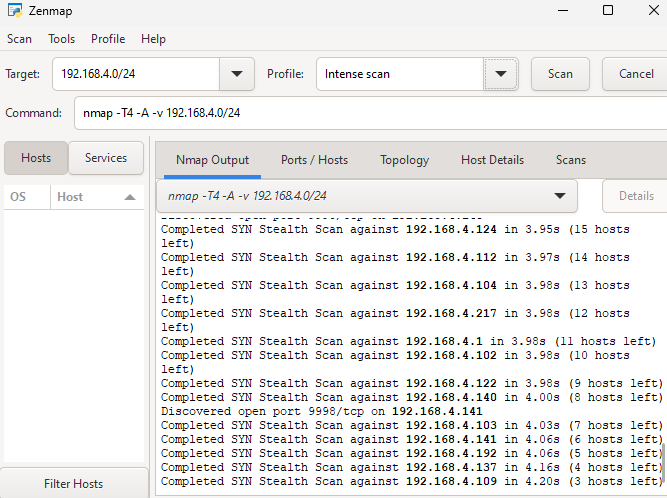Click the Details button
Viewport: 667px width, 498px height.
(x=636, y=196)
